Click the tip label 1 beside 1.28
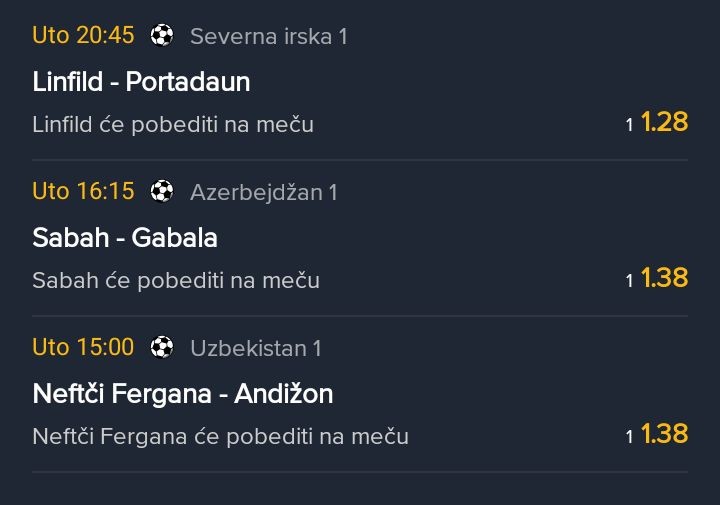This screenshot has height=505, width=720. pyautogui.click(x=630, y=126)
